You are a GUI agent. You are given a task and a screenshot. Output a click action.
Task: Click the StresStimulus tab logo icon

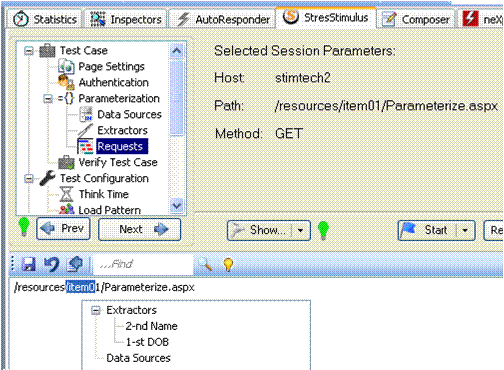[291, 16]
